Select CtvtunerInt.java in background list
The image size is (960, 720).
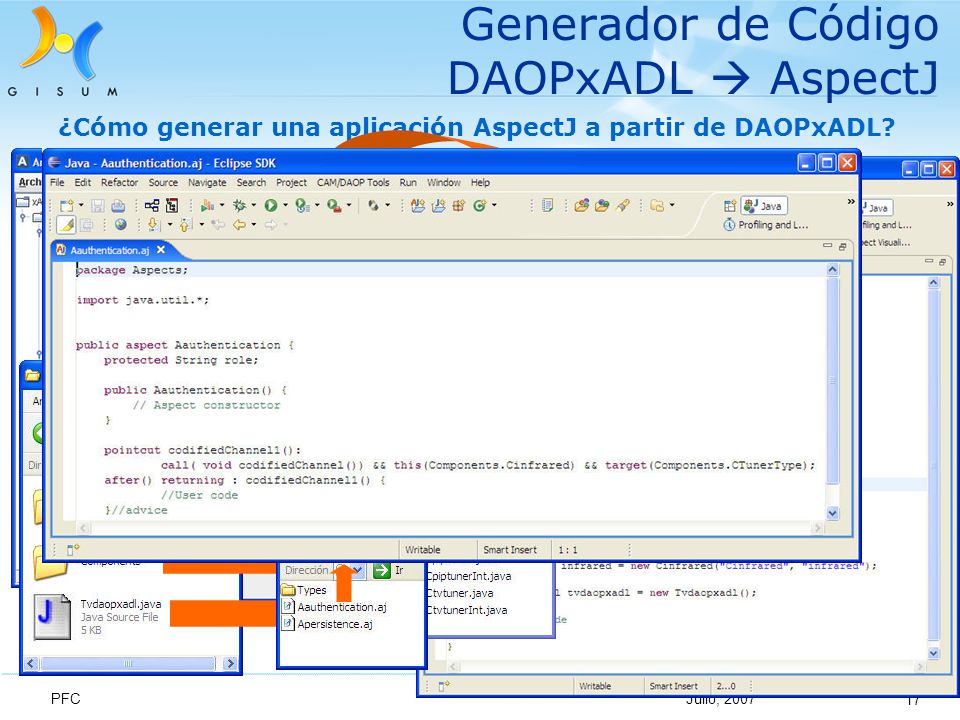[467, 610]
